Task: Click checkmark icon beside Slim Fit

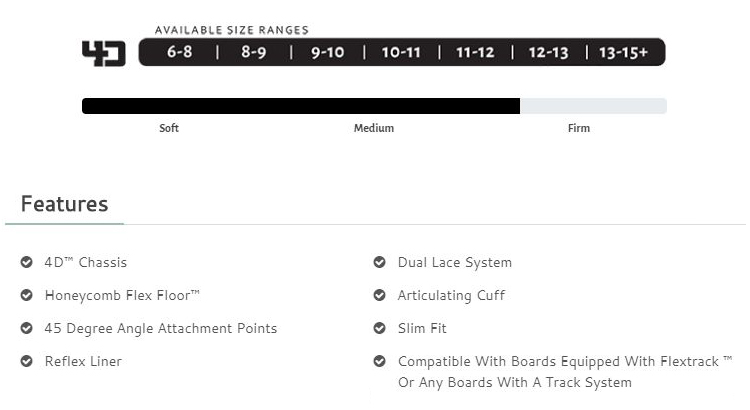Action: coord(379,328)
